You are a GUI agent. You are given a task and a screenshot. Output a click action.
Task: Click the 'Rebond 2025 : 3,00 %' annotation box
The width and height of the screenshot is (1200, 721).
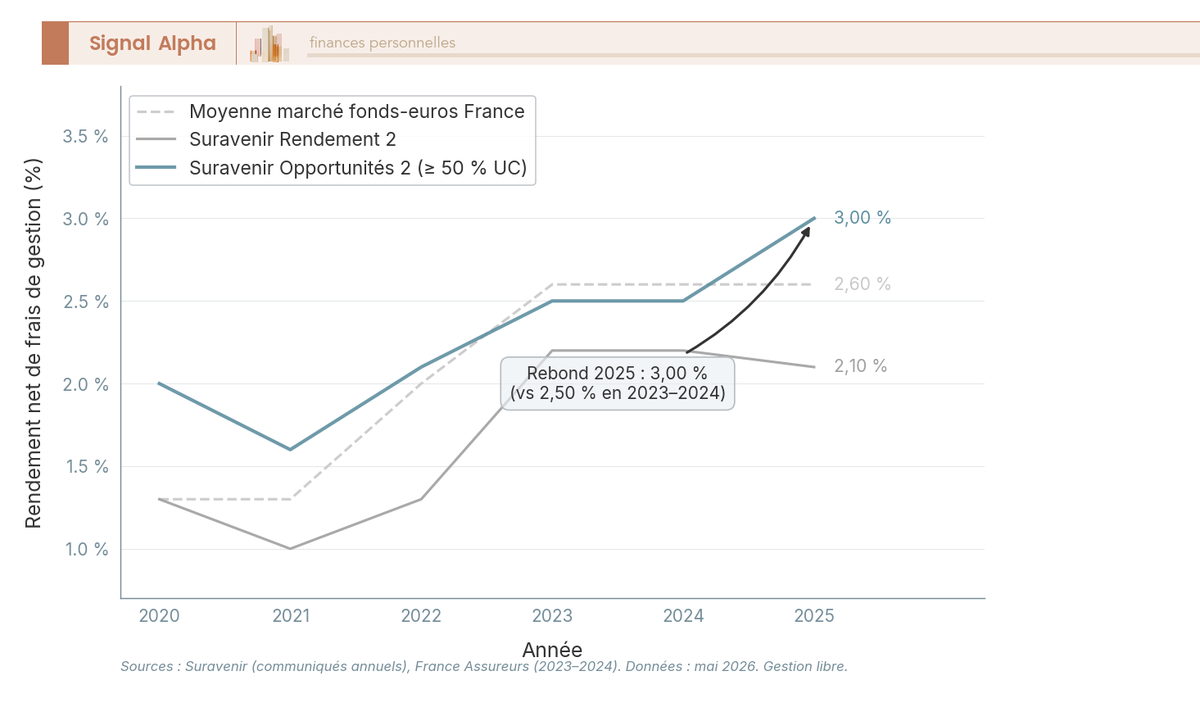click(618, 383)
